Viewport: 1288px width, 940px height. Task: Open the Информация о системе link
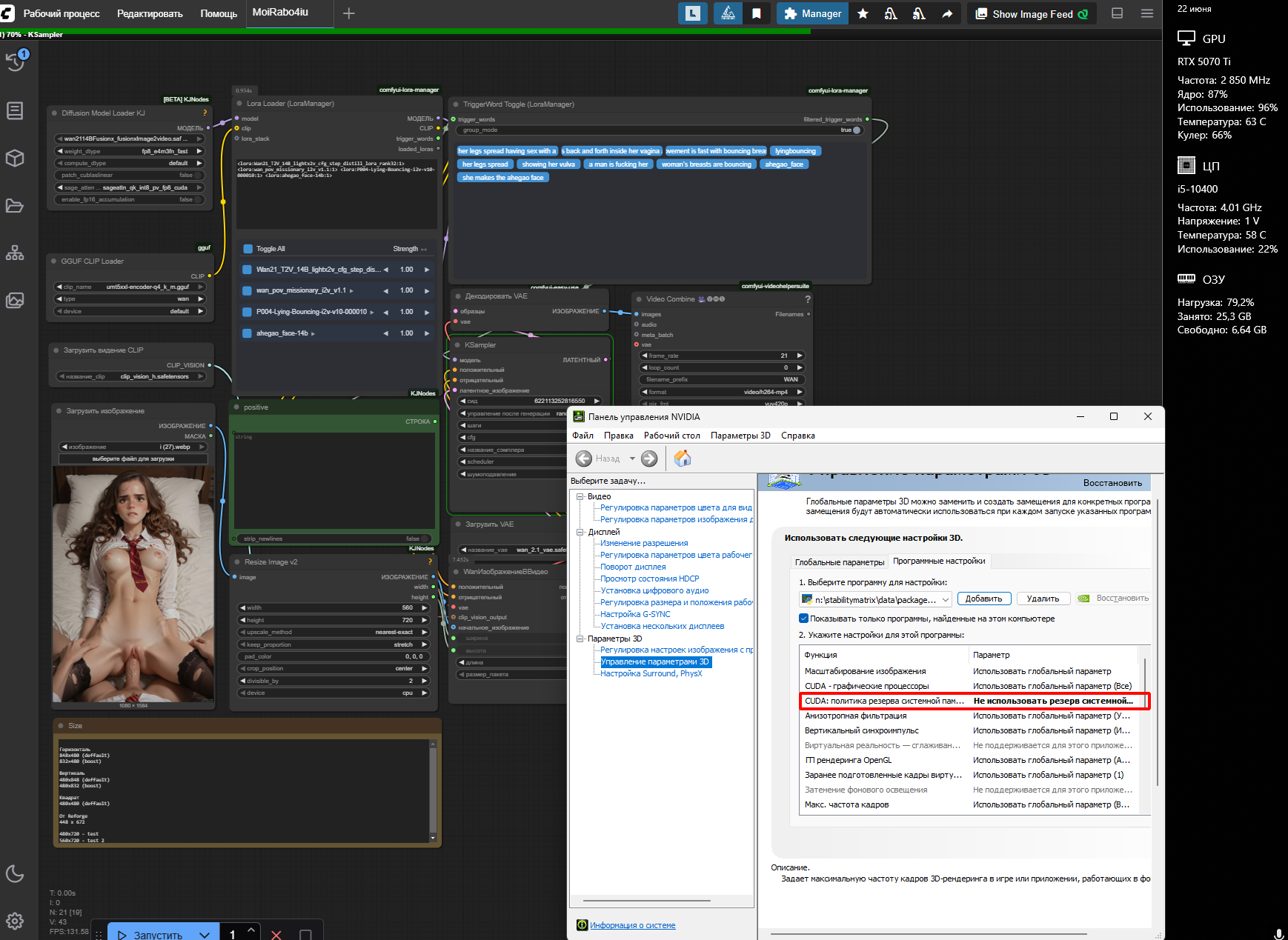pyautogui.click(x=632, y=925)
